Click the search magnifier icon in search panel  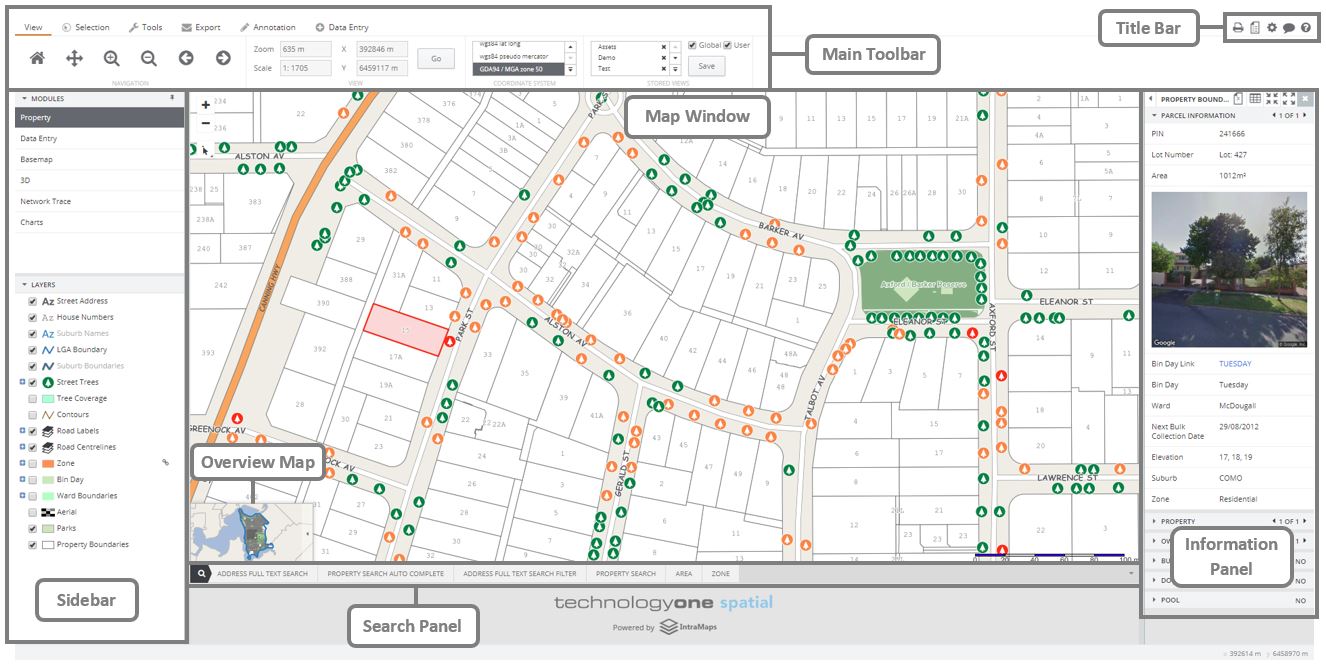pos(200,574)
